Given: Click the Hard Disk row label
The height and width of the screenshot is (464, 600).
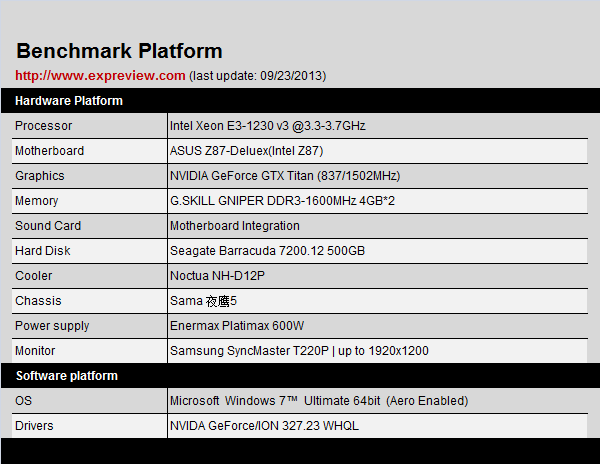Looking at the screenshot, I should 43,251.
